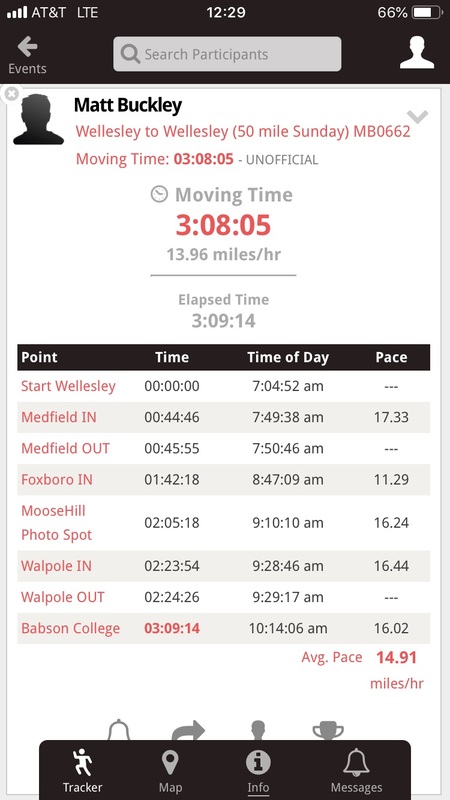This screenshot has height=800, width=450.
Task: Tap the notification bell icon below results
Action: tap(119, 730)
